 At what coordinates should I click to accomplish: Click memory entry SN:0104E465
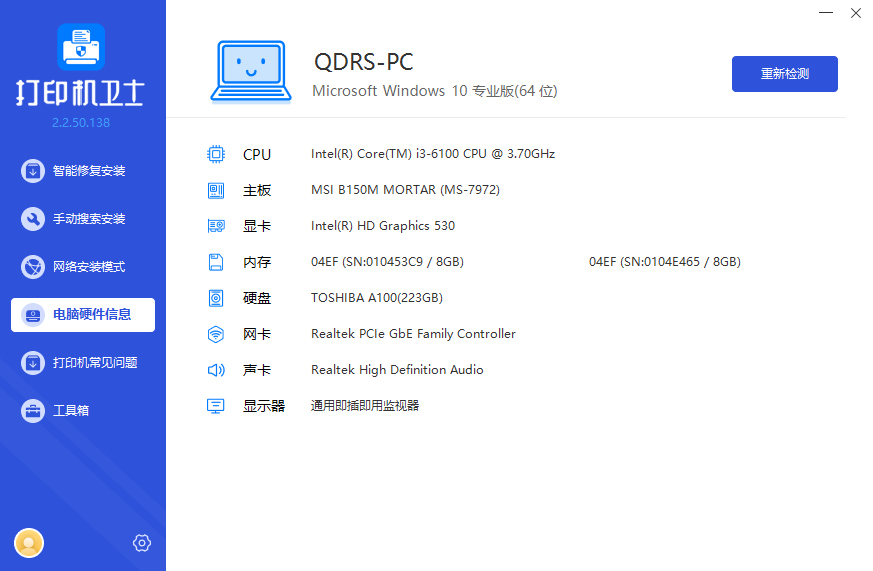click(665, 262)
